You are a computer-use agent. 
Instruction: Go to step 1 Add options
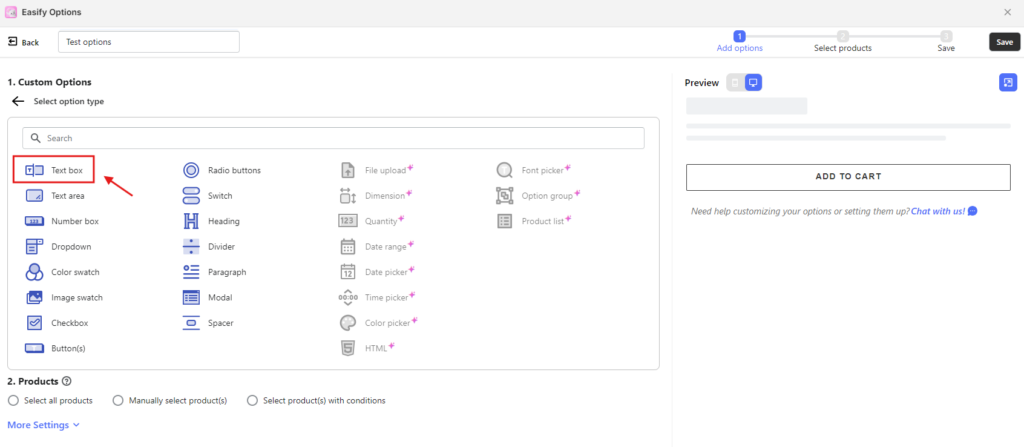click(739, 42)
